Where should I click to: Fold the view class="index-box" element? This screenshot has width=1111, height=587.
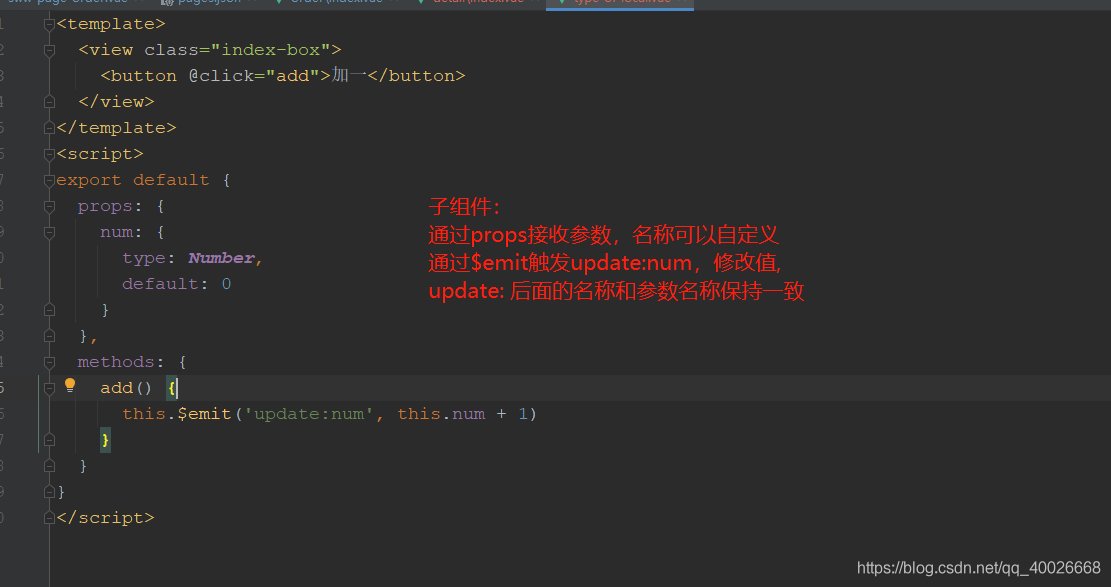(x=49, y=50)
